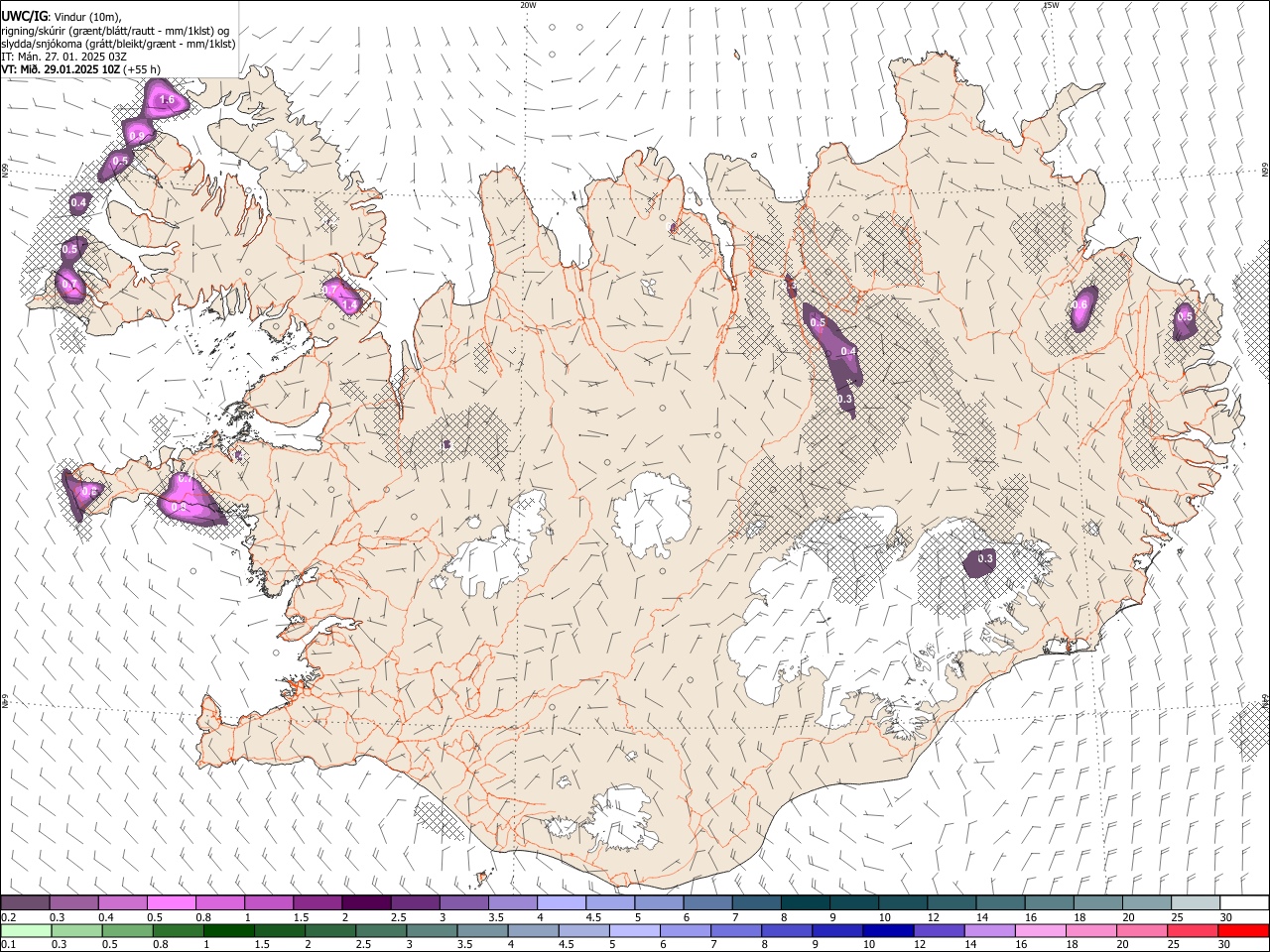Click the dark teal snow swatch between 8 and 9
1270x952 pixels.
806,903
